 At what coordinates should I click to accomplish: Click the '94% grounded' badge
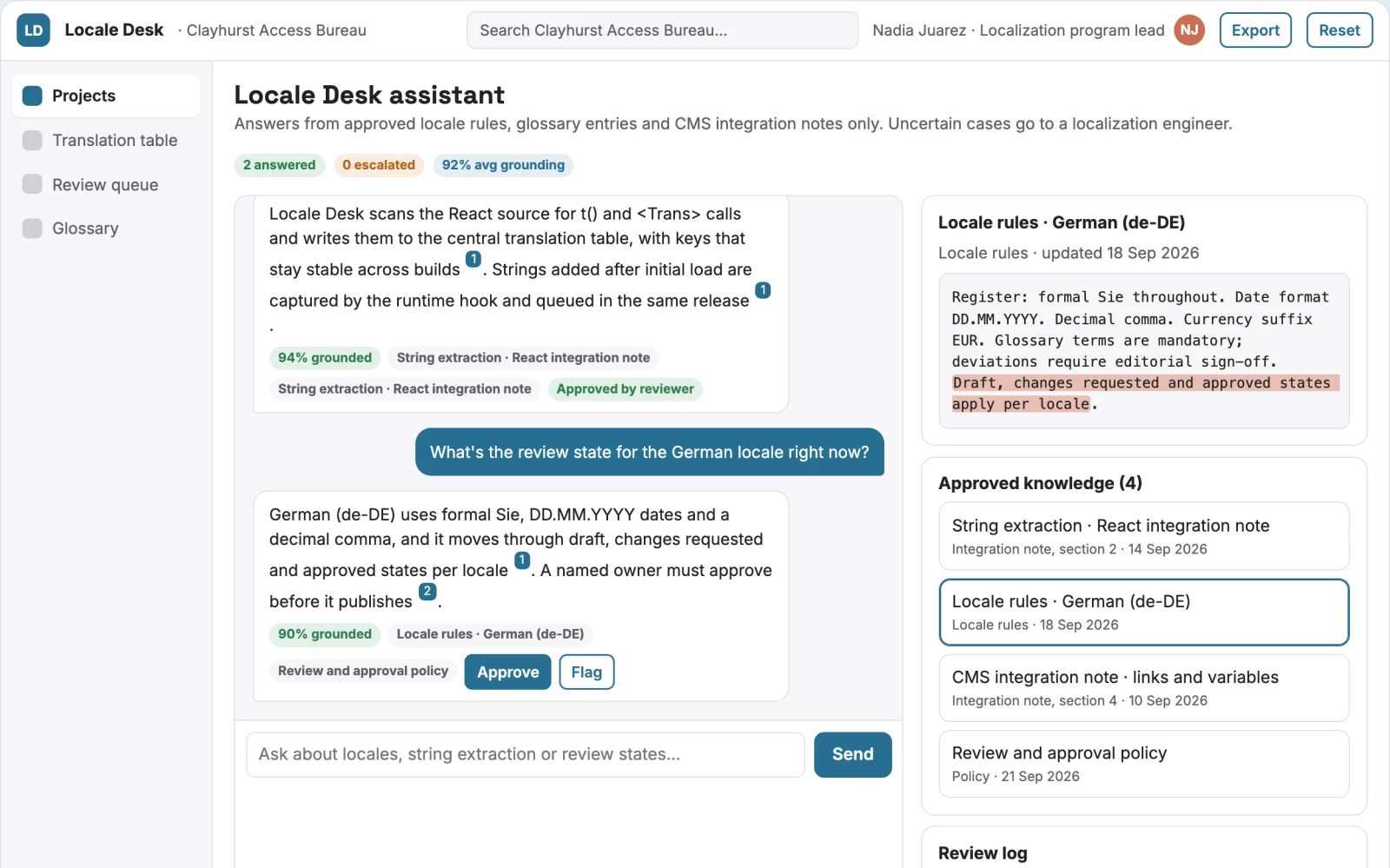point(324,358)
